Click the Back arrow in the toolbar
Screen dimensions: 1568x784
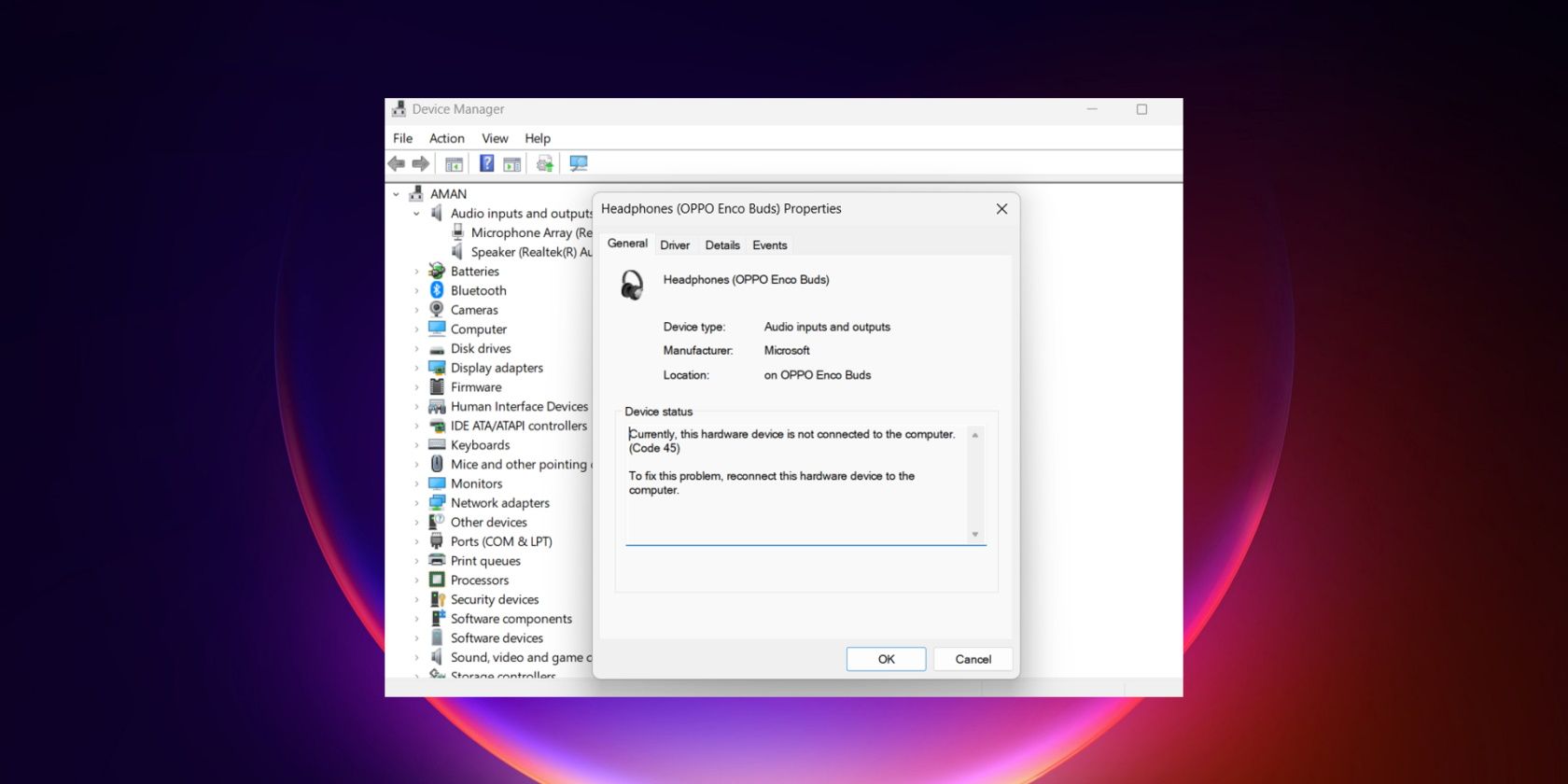pyautogui.click(x=397, y=164)
